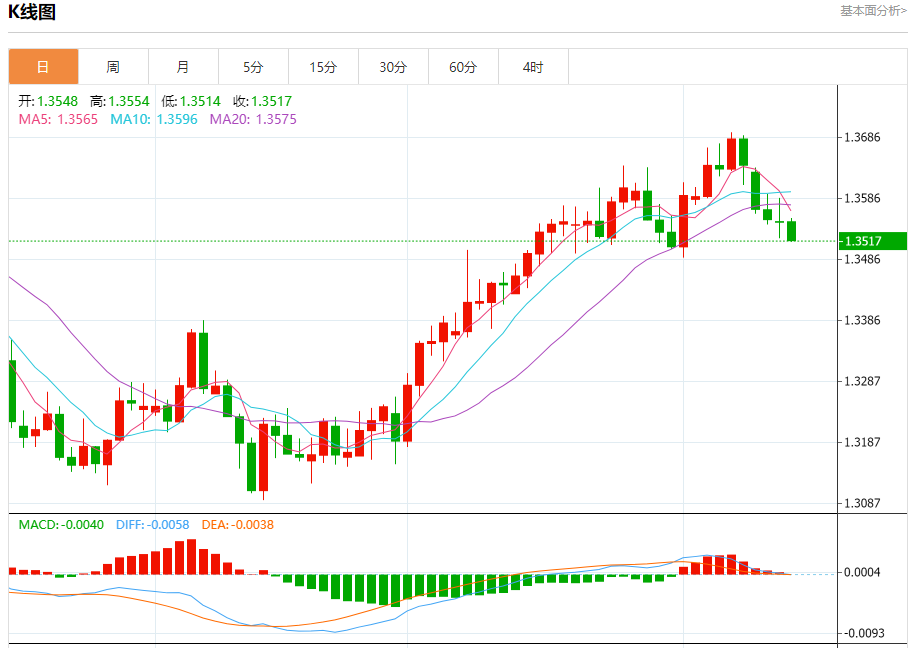The height and width of the screenshot is (648, 917).
Task: Click the MA5: 1.3565 label
Action: (58, 119)
